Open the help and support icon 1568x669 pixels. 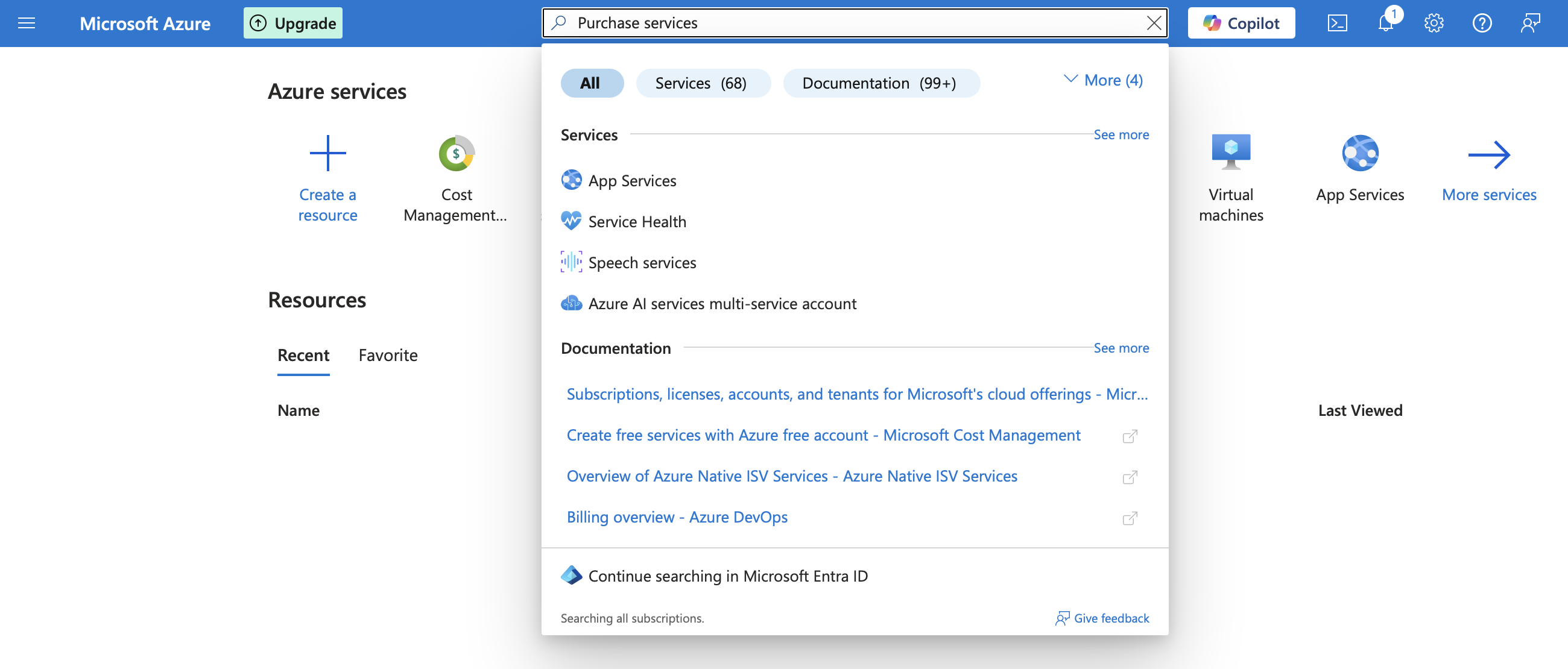coord(1482,23)
